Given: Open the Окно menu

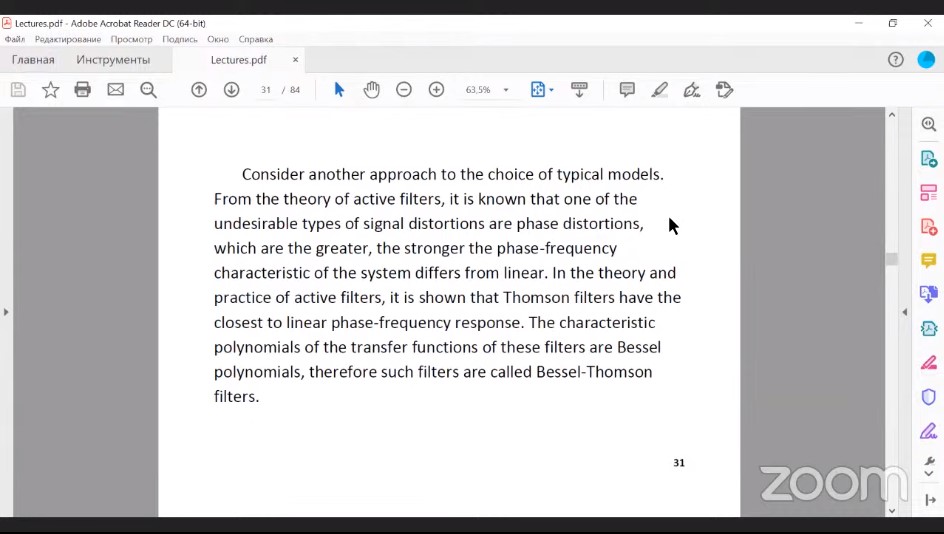Looking at the screenshot, I should pyautogui.click(x=218, y=39).
